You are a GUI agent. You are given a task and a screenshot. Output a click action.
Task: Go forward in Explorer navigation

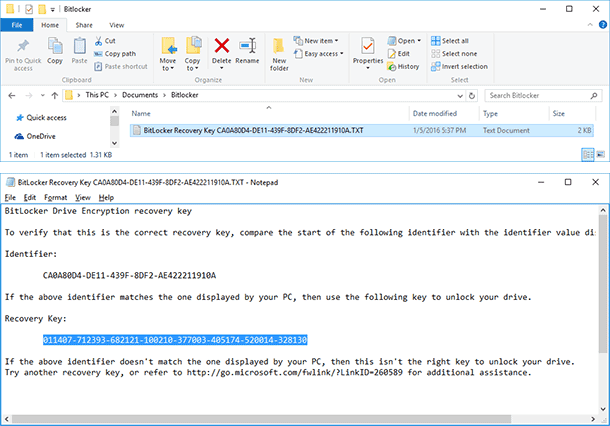pyautogui.click(x=28, y=95)
